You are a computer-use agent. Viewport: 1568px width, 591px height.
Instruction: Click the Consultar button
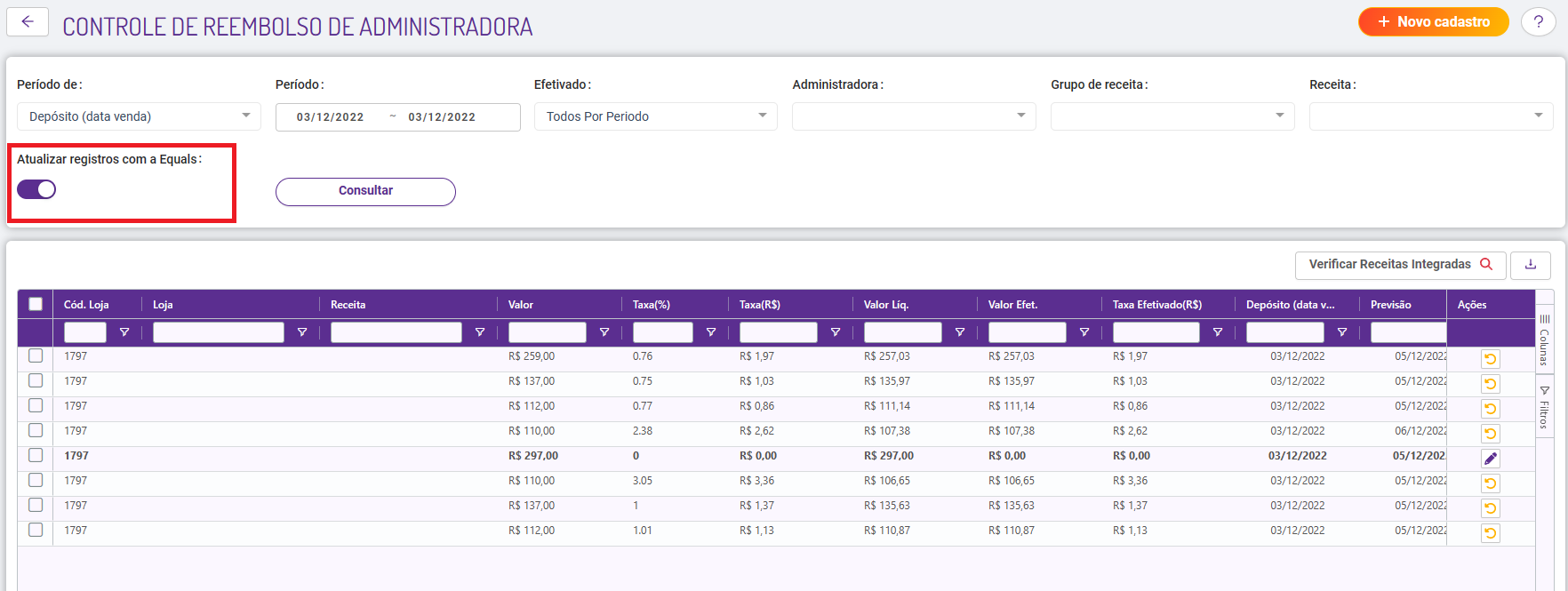coord(365,191)
